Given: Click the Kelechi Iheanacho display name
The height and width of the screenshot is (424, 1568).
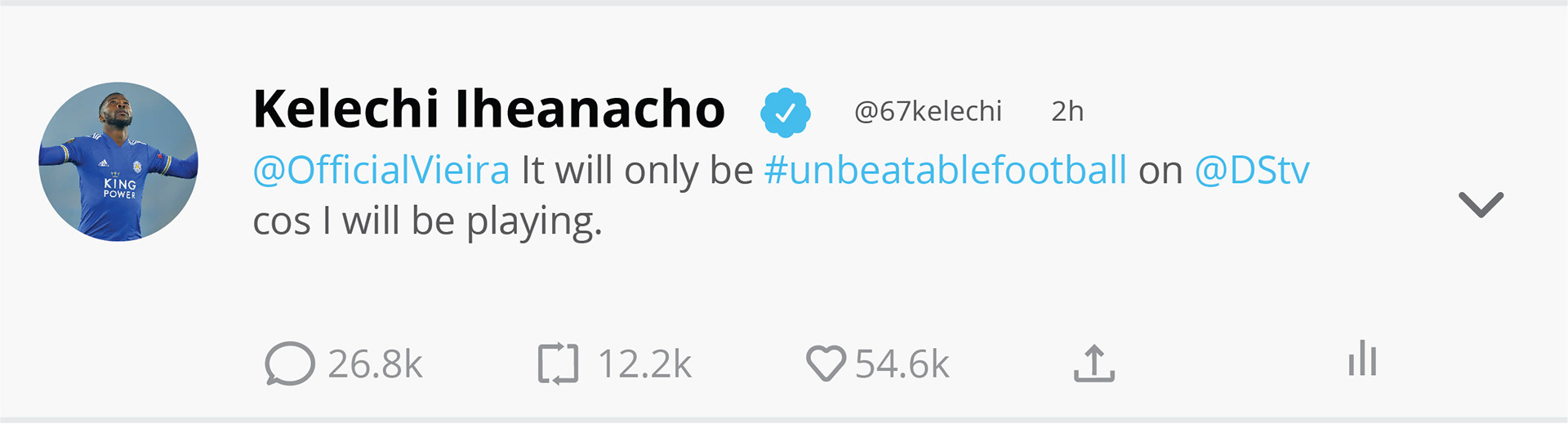Looking at the screenshot, I should [488, 109].
